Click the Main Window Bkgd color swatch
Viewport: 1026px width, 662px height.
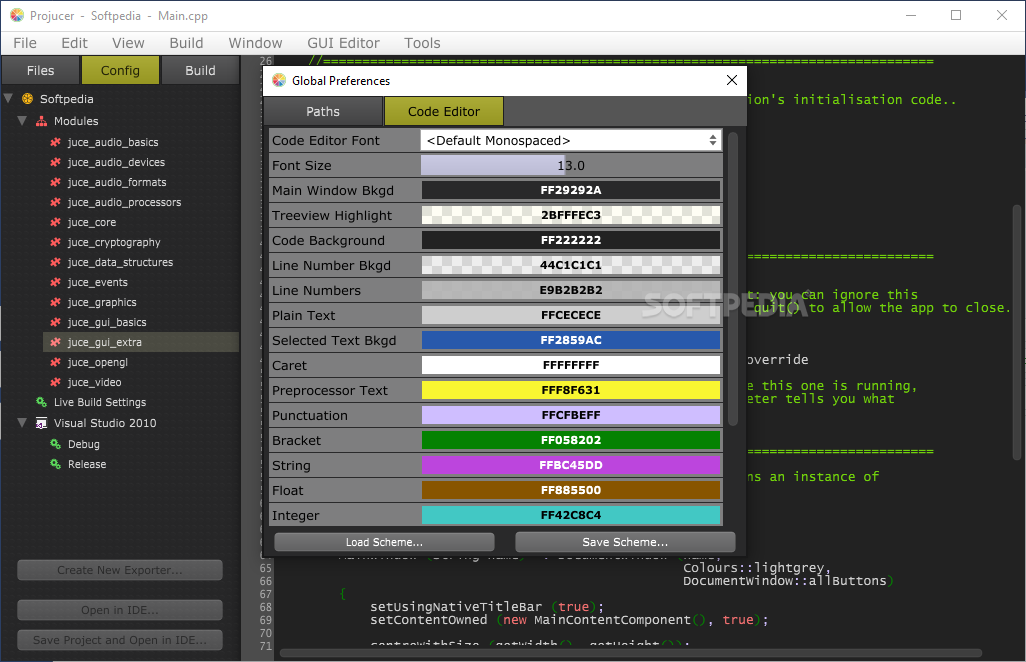pyautogui.click(x=571, y=190)
